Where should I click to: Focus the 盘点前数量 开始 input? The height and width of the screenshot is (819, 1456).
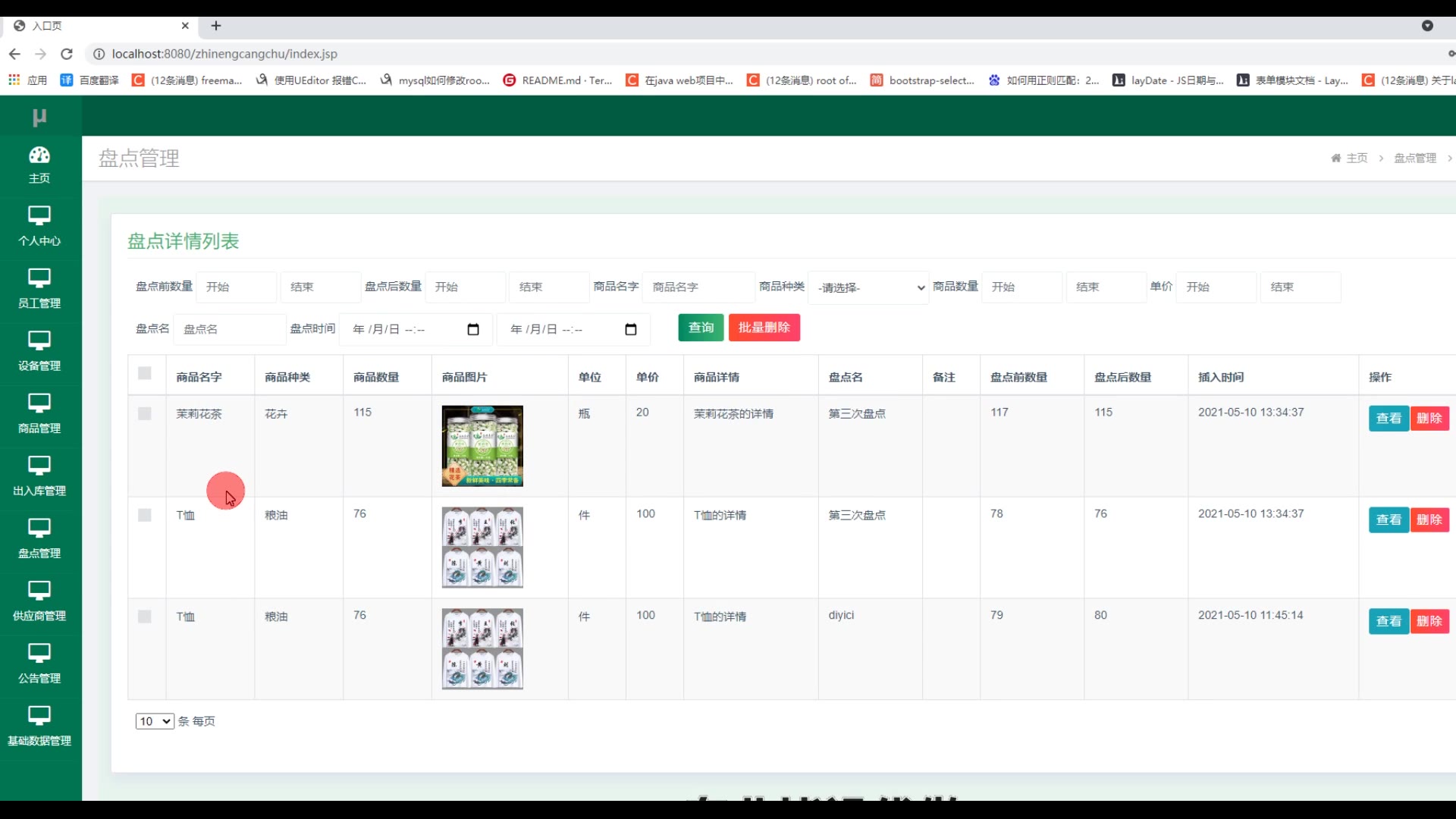237,287
